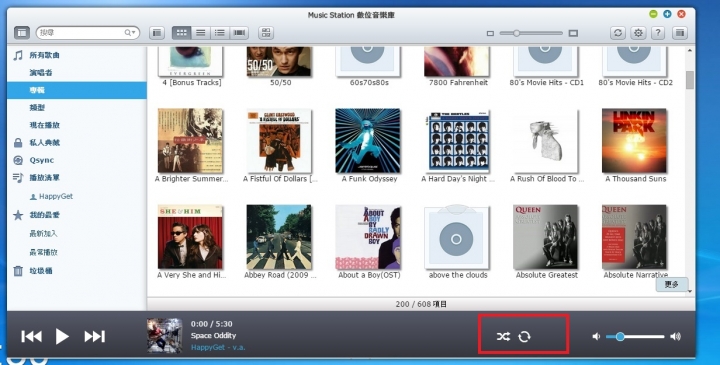Open the A Brighter Summer album cover
Screen dimensions: 720x365
click(x=190, y=141)
